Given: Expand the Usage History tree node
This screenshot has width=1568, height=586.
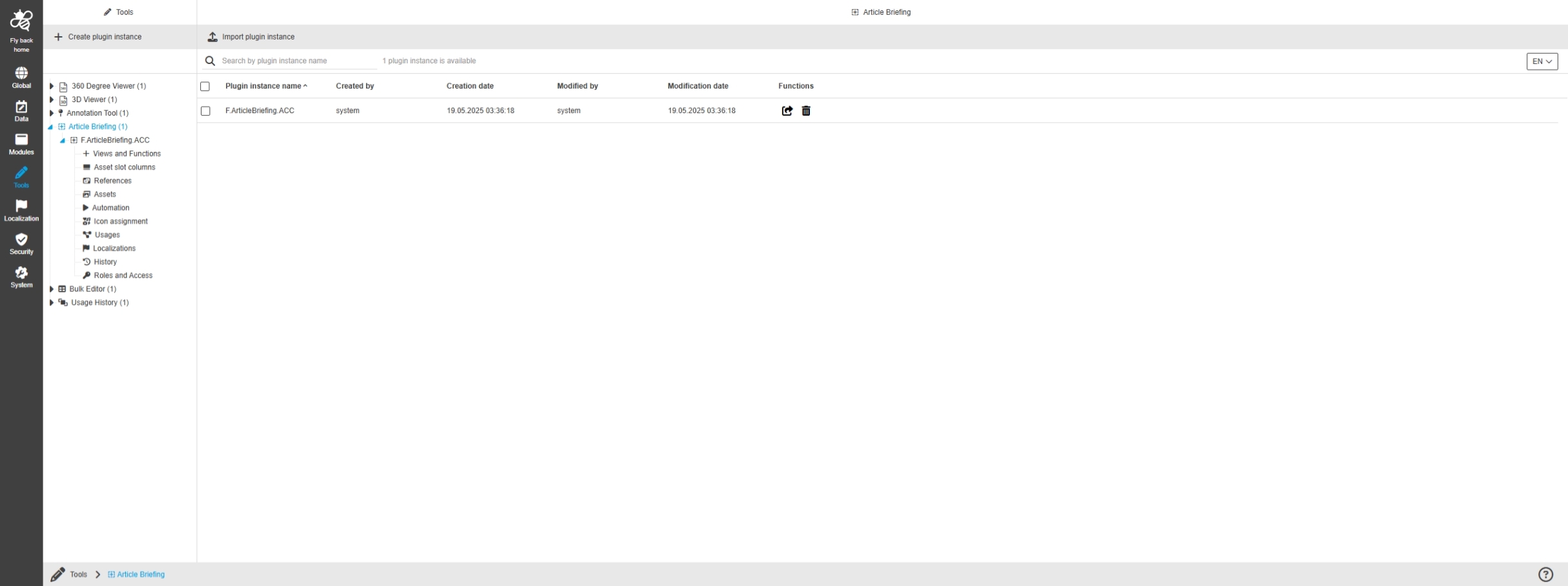Looking at the screenshot, I should (52, 302).
